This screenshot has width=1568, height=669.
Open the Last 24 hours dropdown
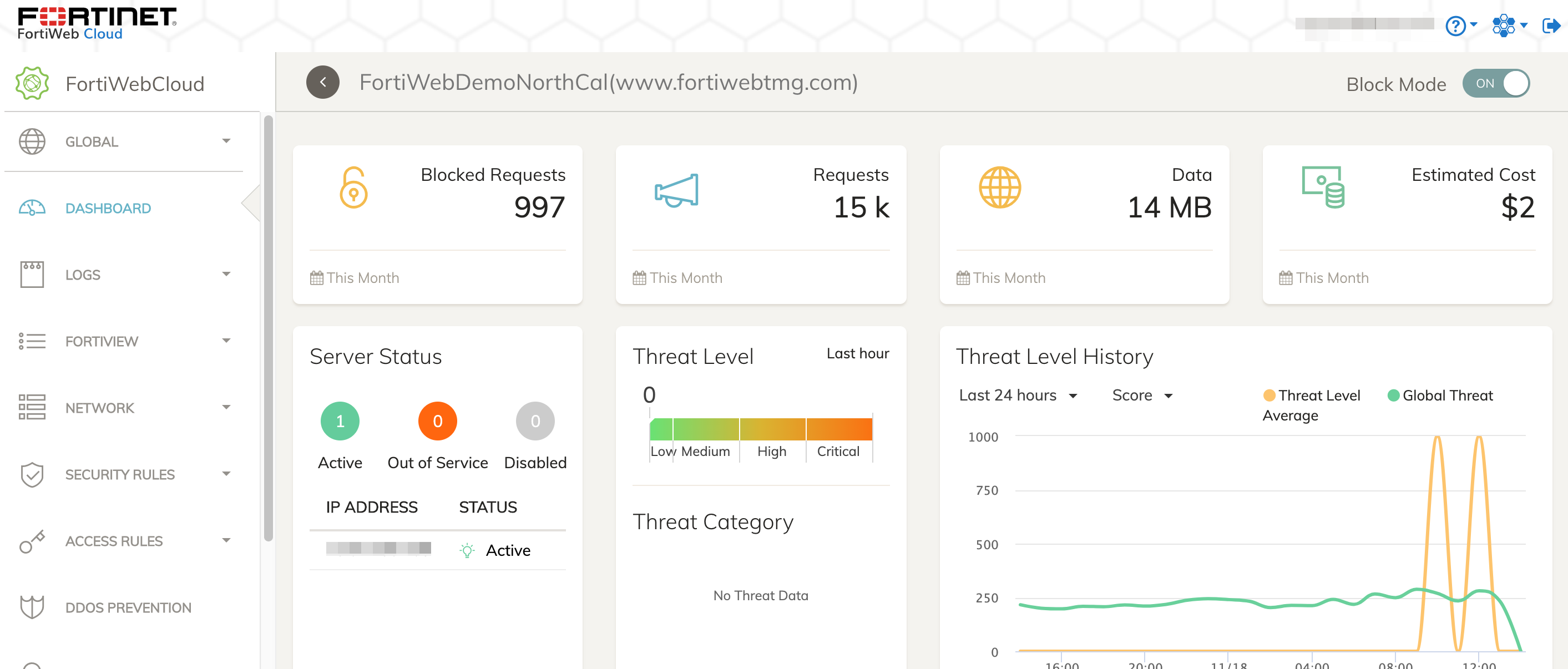[x=1018, y=396]
